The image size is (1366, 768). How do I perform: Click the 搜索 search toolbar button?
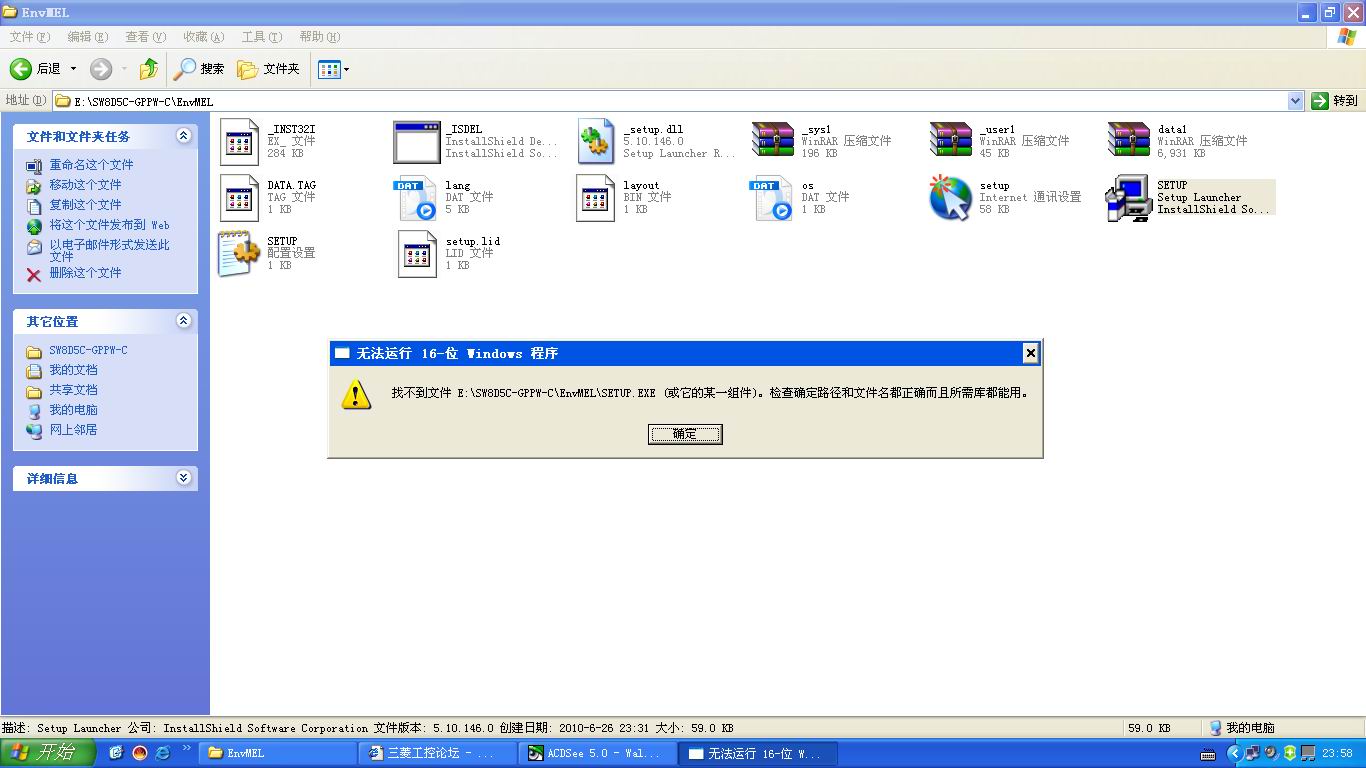pos(199,69)
